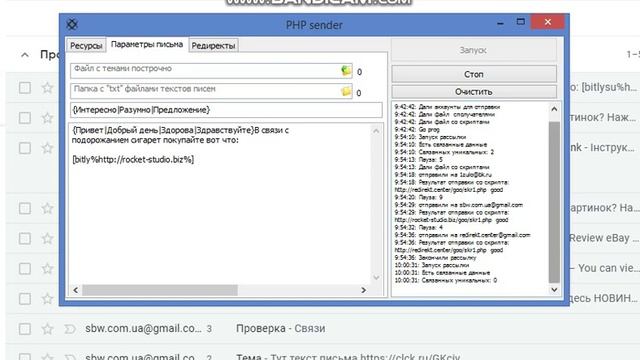Select the Параметры письма tab

[147, 44]
